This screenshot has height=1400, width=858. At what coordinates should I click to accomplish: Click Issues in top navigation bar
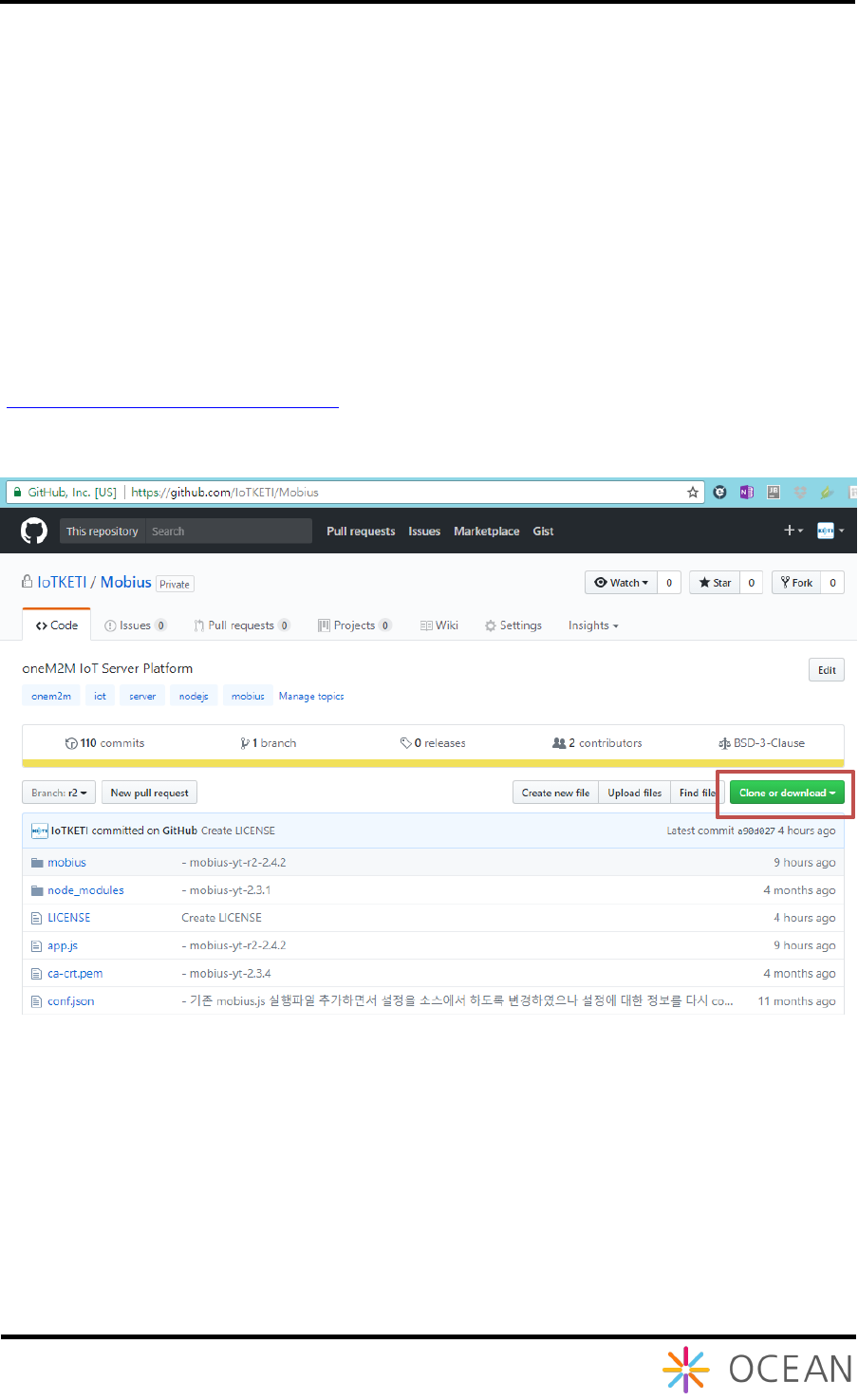424,532
